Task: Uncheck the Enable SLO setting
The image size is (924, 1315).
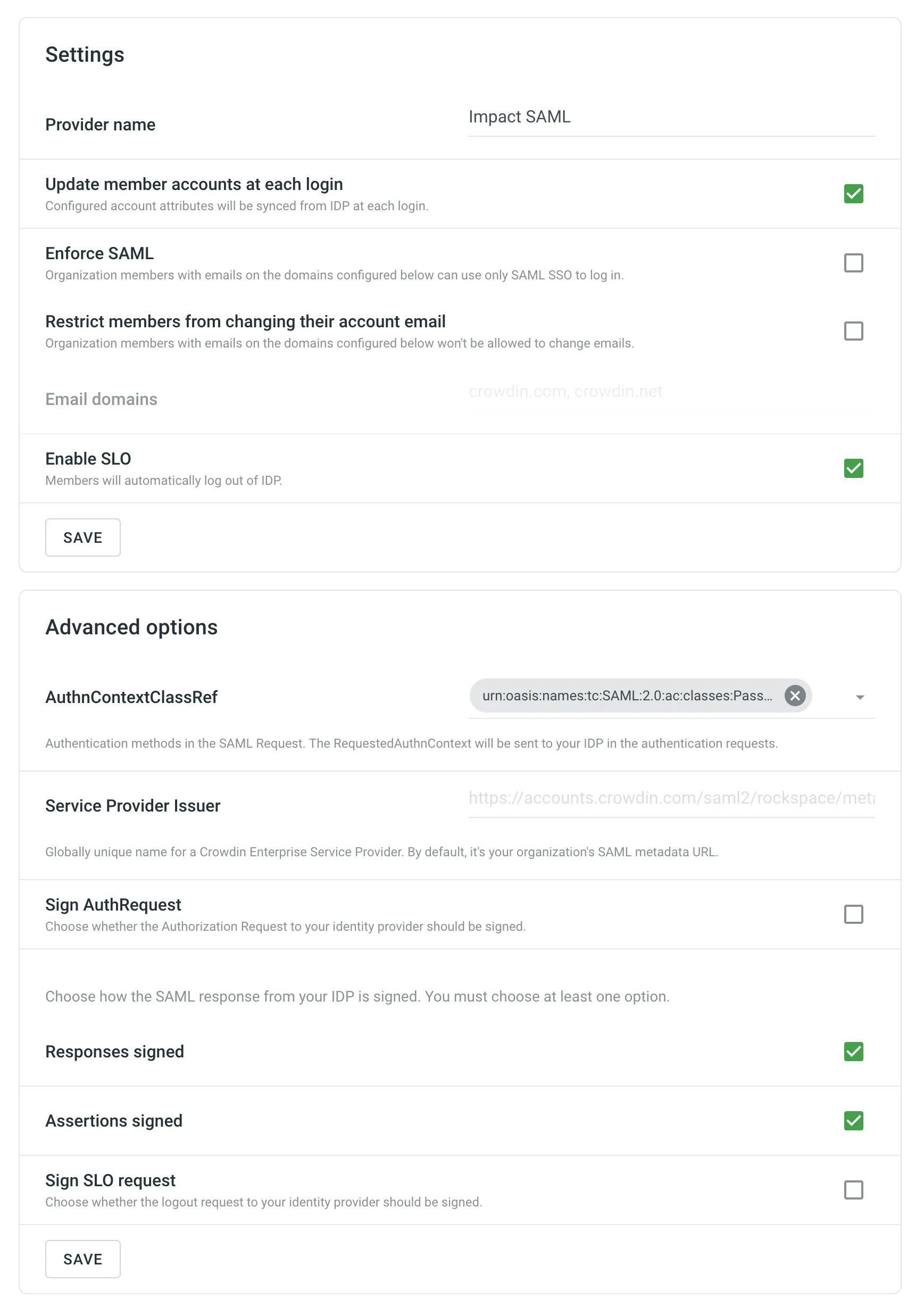Action: point(854,468)
